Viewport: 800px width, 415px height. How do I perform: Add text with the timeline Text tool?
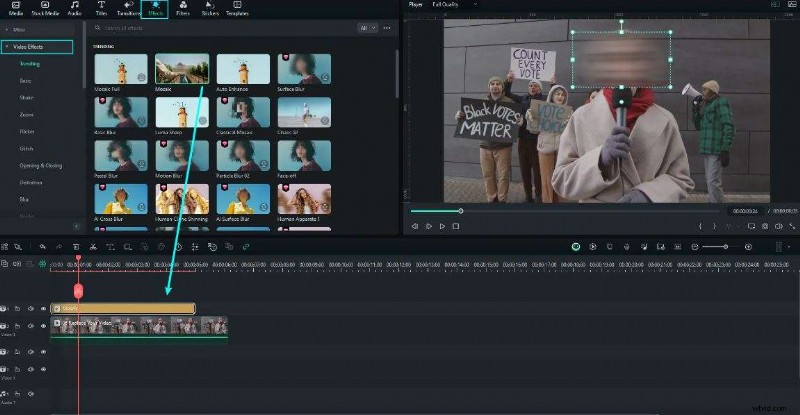[x=110, y=247]
